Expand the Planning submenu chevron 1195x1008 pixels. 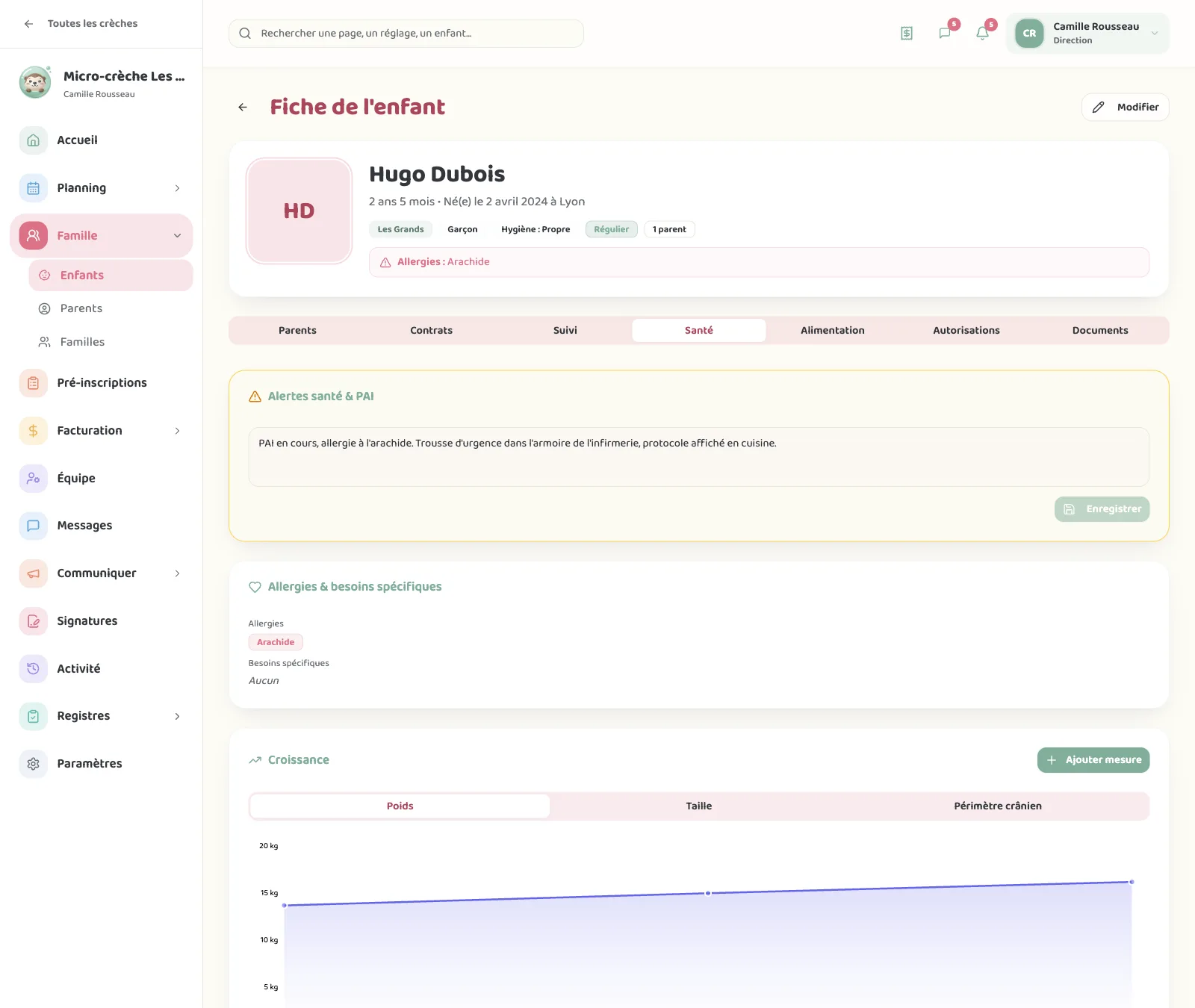(x=177, y=188)
